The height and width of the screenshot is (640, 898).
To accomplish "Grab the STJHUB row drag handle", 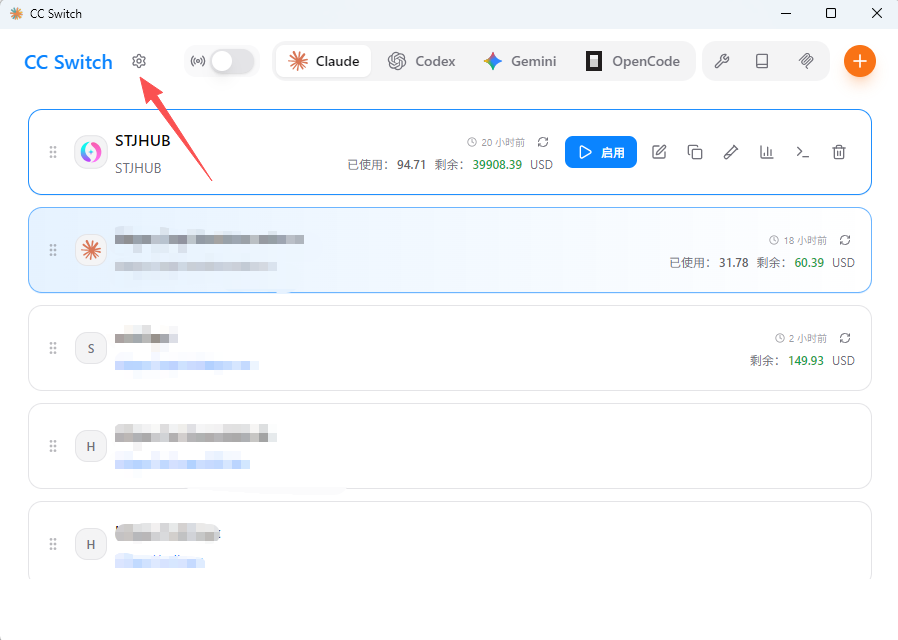I will pos(53,152).
